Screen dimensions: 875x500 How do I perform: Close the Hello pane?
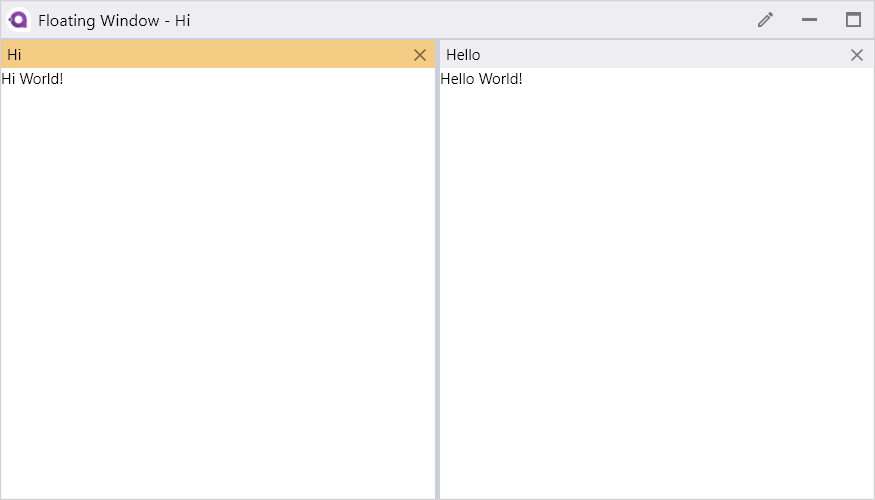coord(857,55)
